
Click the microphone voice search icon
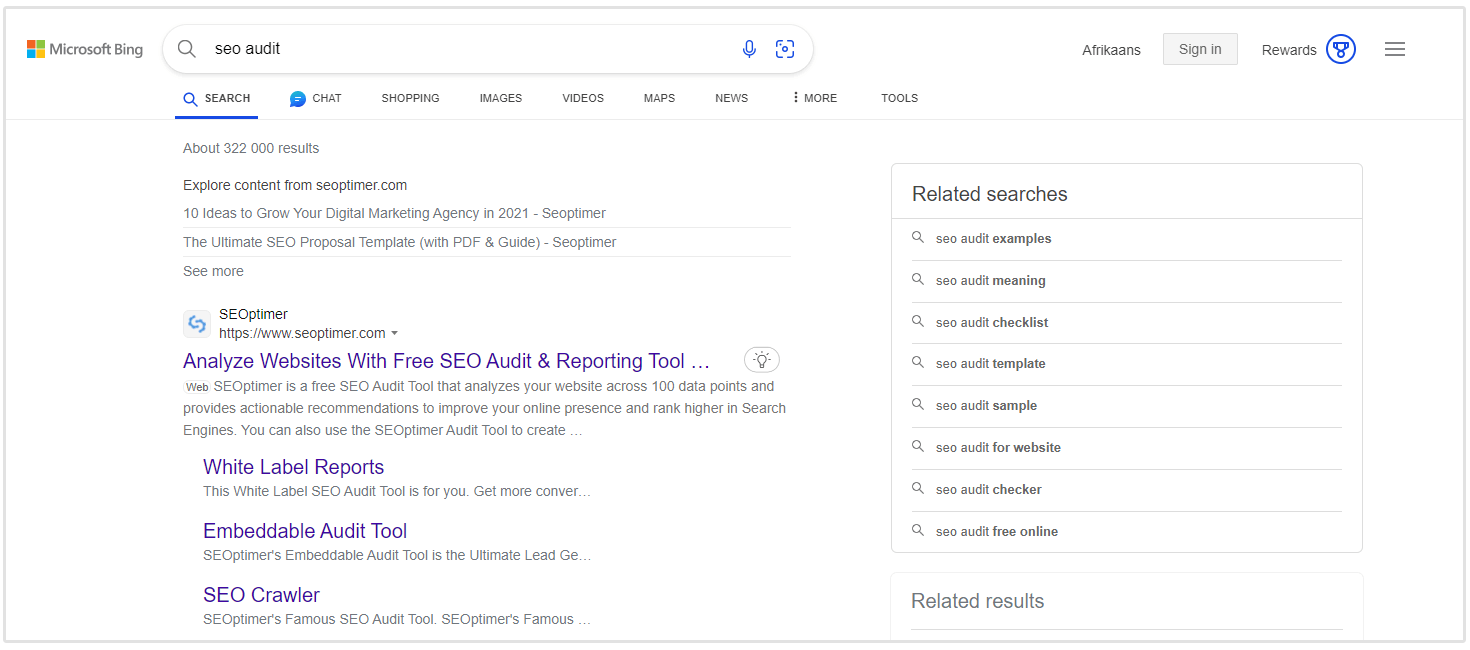point(749,49)
